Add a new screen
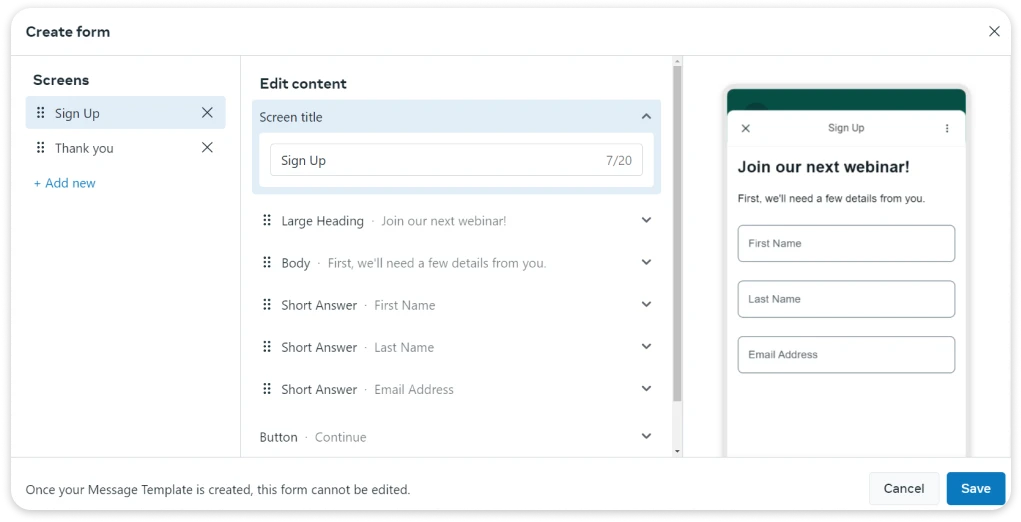 coord(65,183)
